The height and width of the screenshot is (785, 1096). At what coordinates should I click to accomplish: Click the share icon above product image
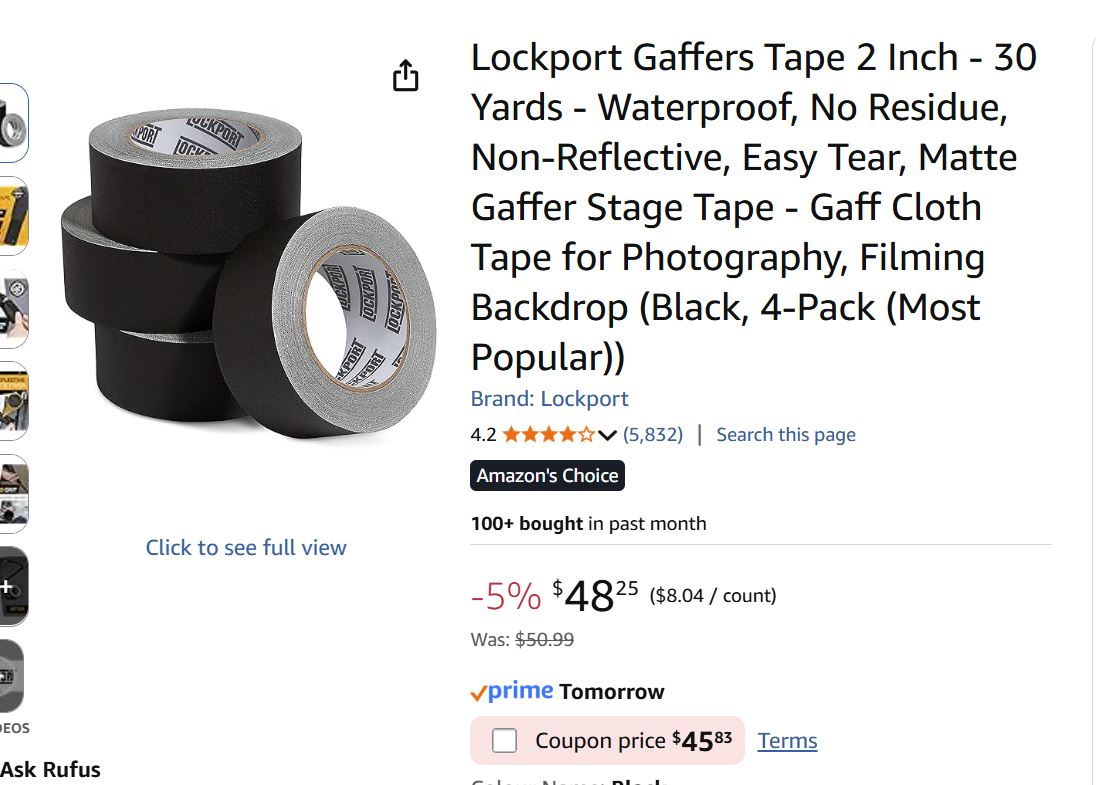405,76
